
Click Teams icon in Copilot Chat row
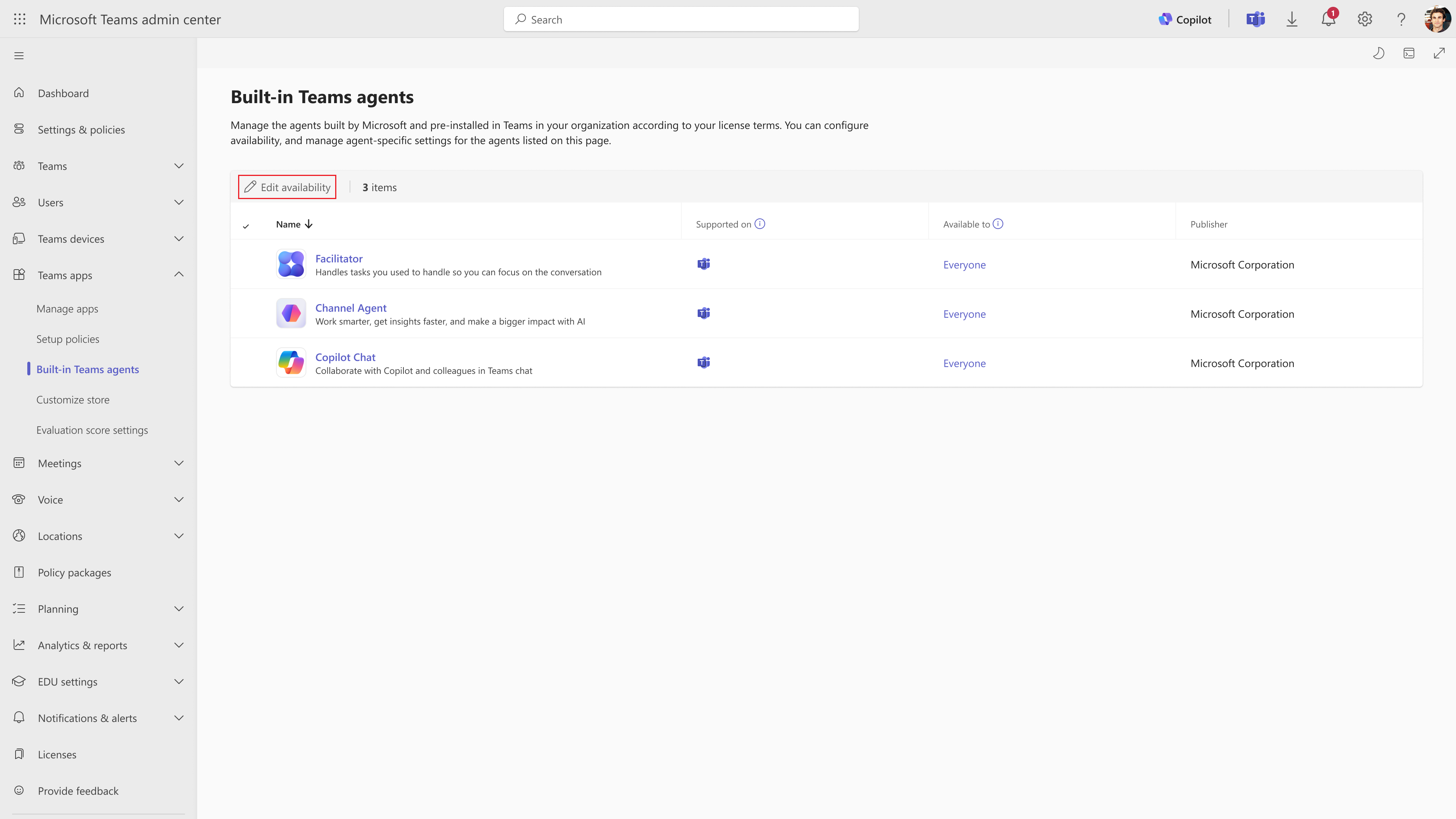[704, 362]
